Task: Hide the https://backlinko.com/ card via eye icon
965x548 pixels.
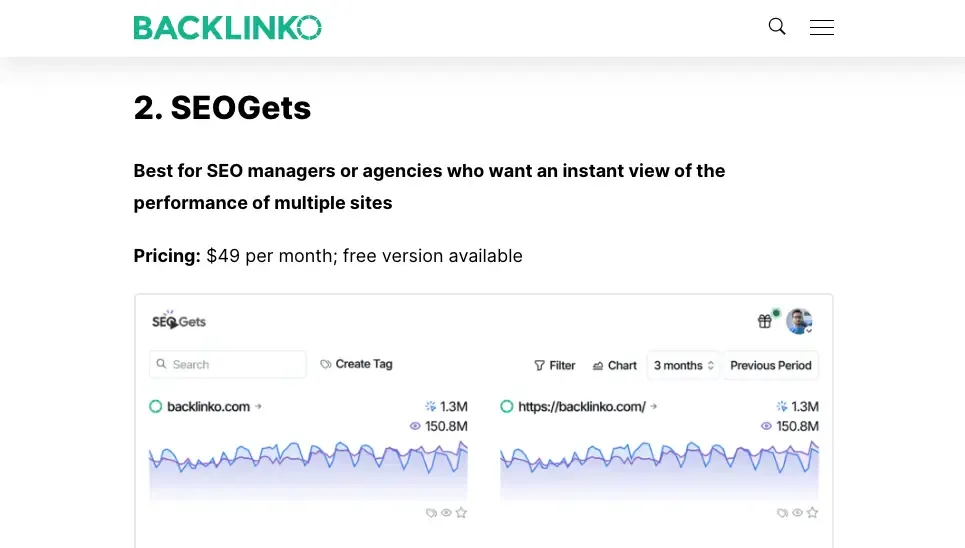Action: pos(798,513)
